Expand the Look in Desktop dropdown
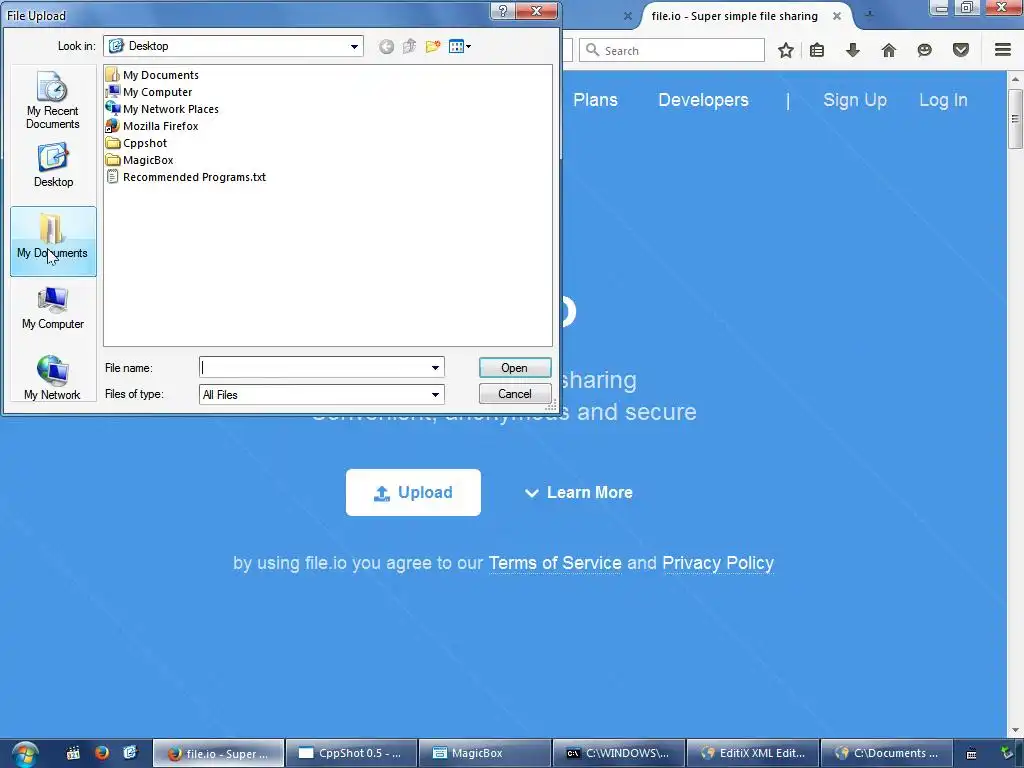 point(354,46)
